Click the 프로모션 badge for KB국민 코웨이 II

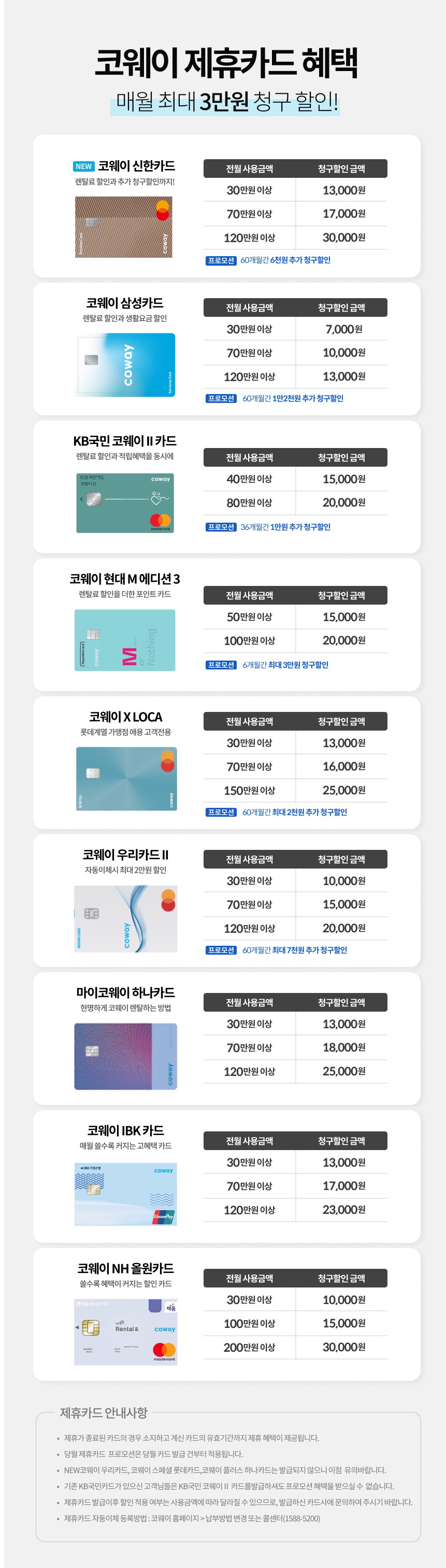pos(220,527)
